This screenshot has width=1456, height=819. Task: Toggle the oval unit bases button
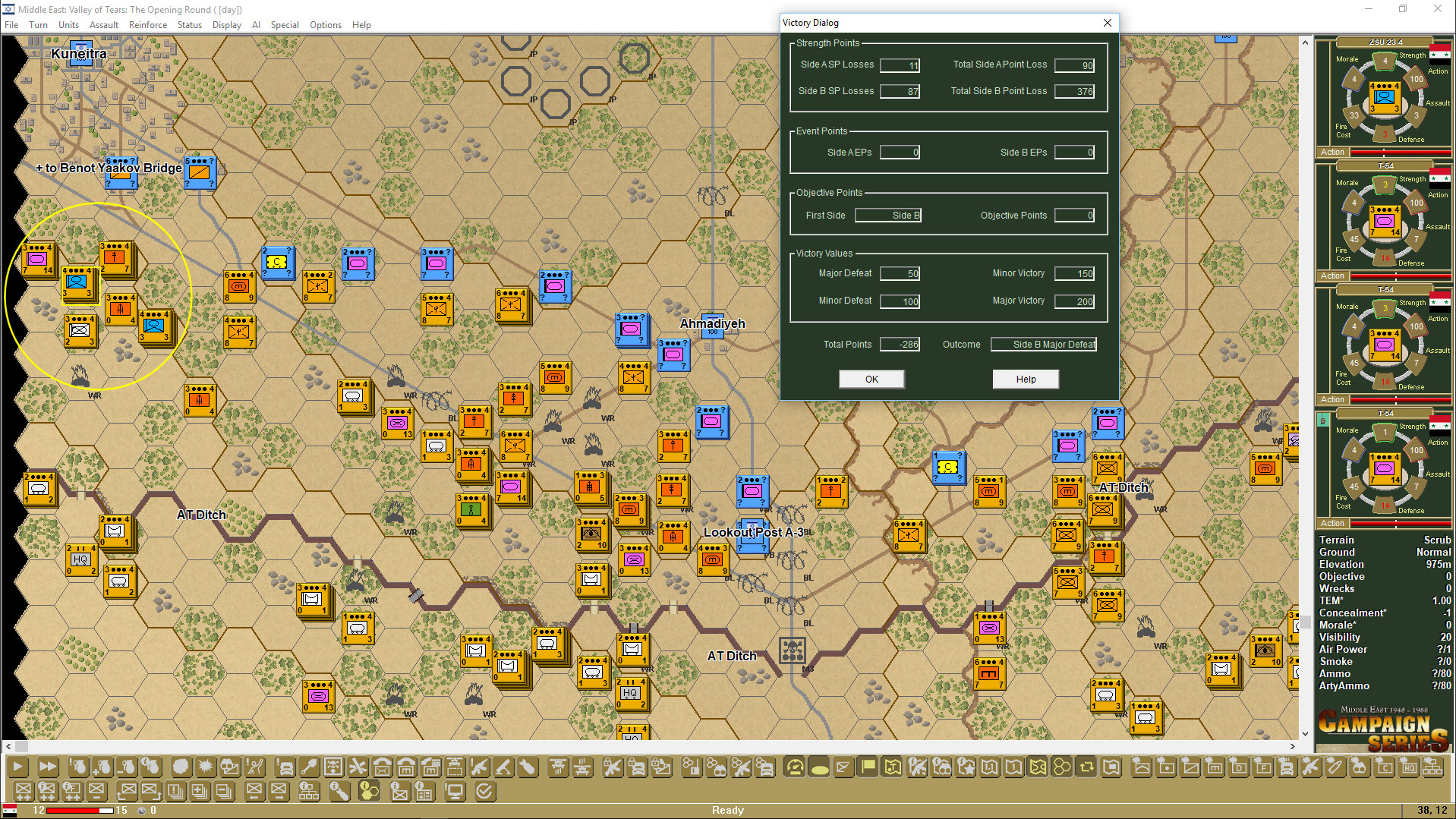[x=819, y=767]
